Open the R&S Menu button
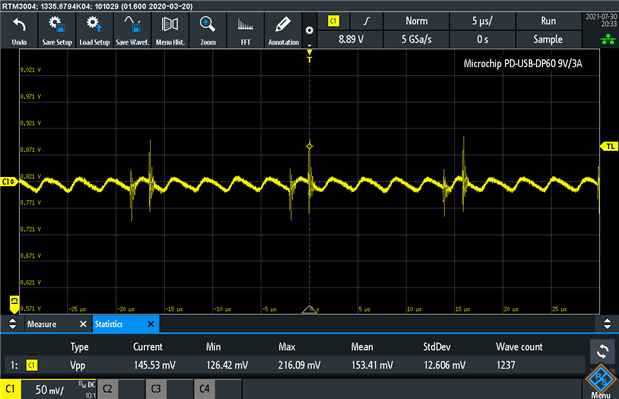 tap(600, 381)
